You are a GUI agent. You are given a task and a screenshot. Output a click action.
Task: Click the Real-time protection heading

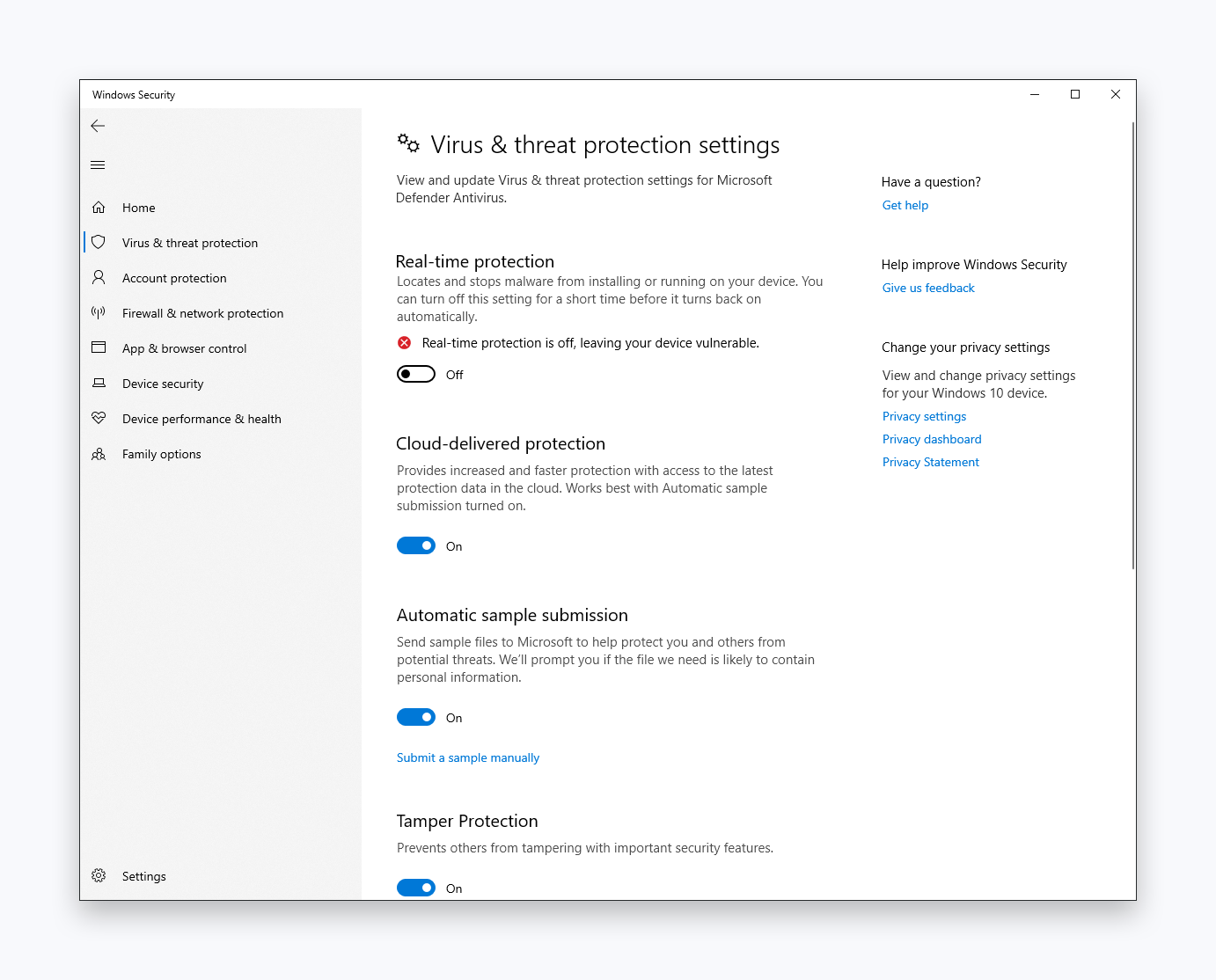(475, 261)
